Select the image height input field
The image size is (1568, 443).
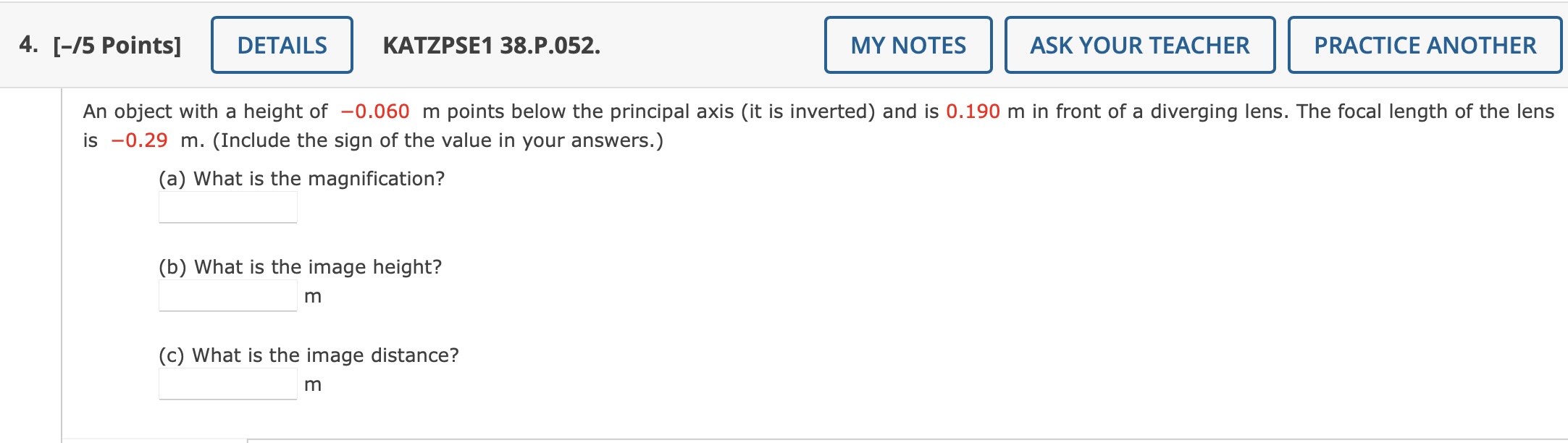pos(227,296)
